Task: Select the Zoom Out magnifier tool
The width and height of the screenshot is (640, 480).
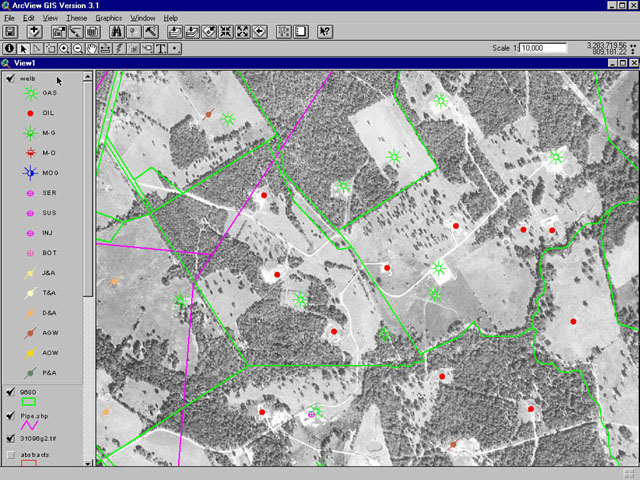Action: coord(78,48)
